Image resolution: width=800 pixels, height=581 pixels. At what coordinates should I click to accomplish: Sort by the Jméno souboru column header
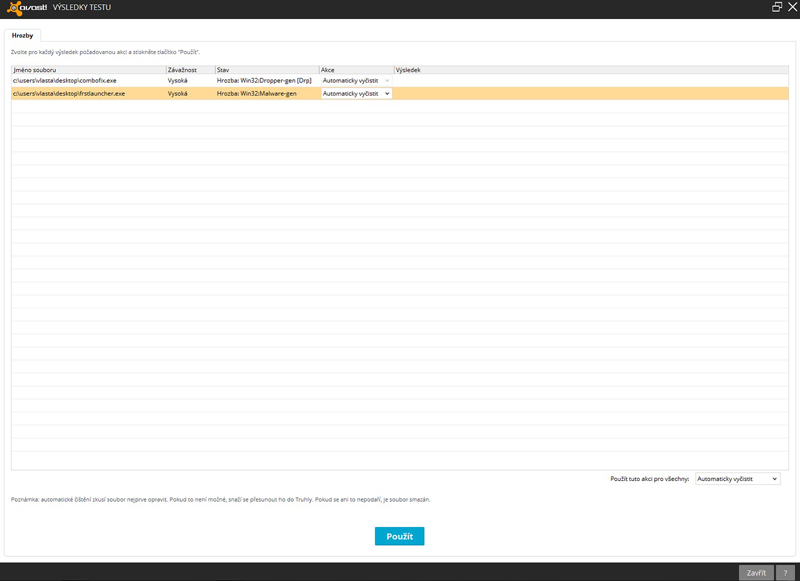point(88,70)
